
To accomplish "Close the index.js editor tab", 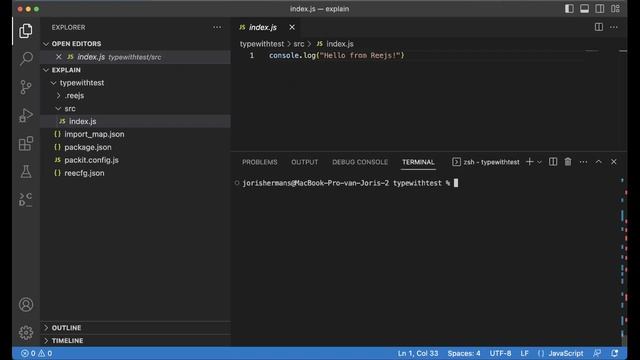I will tap(292, 27).
